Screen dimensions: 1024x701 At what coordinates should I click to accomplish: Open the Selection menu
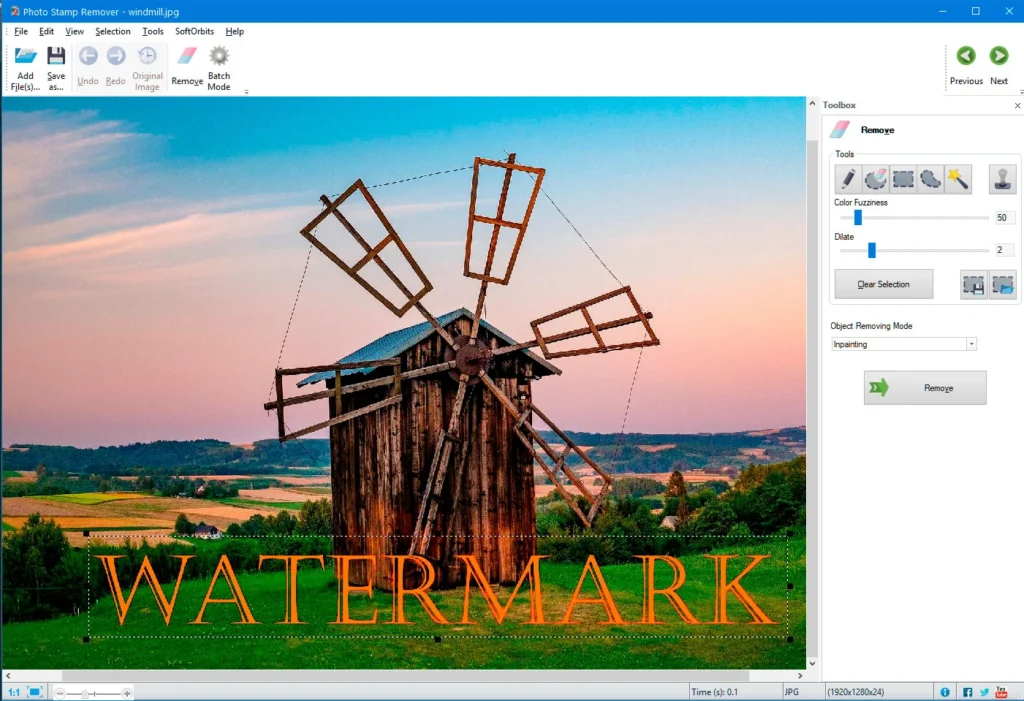point(112,31)
